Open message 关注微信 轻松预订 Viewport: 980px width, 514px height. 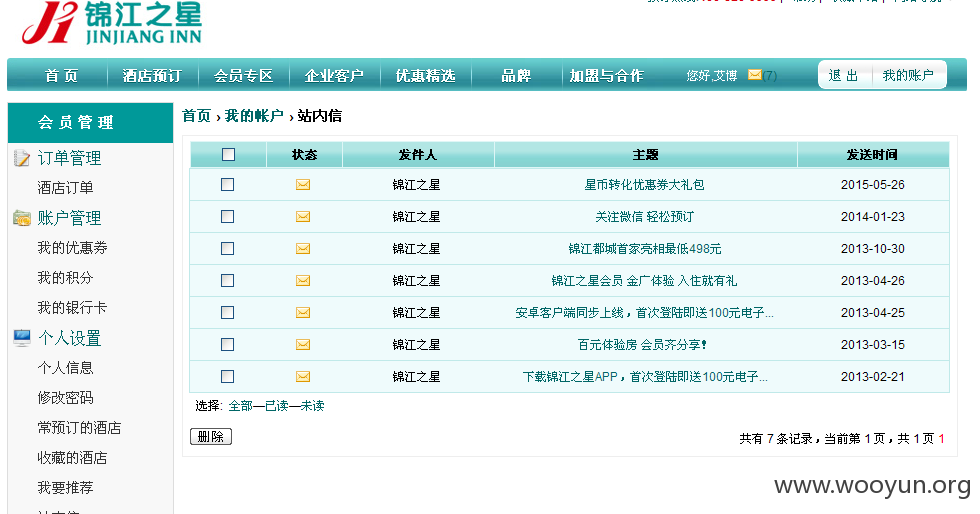coord(644,216)
